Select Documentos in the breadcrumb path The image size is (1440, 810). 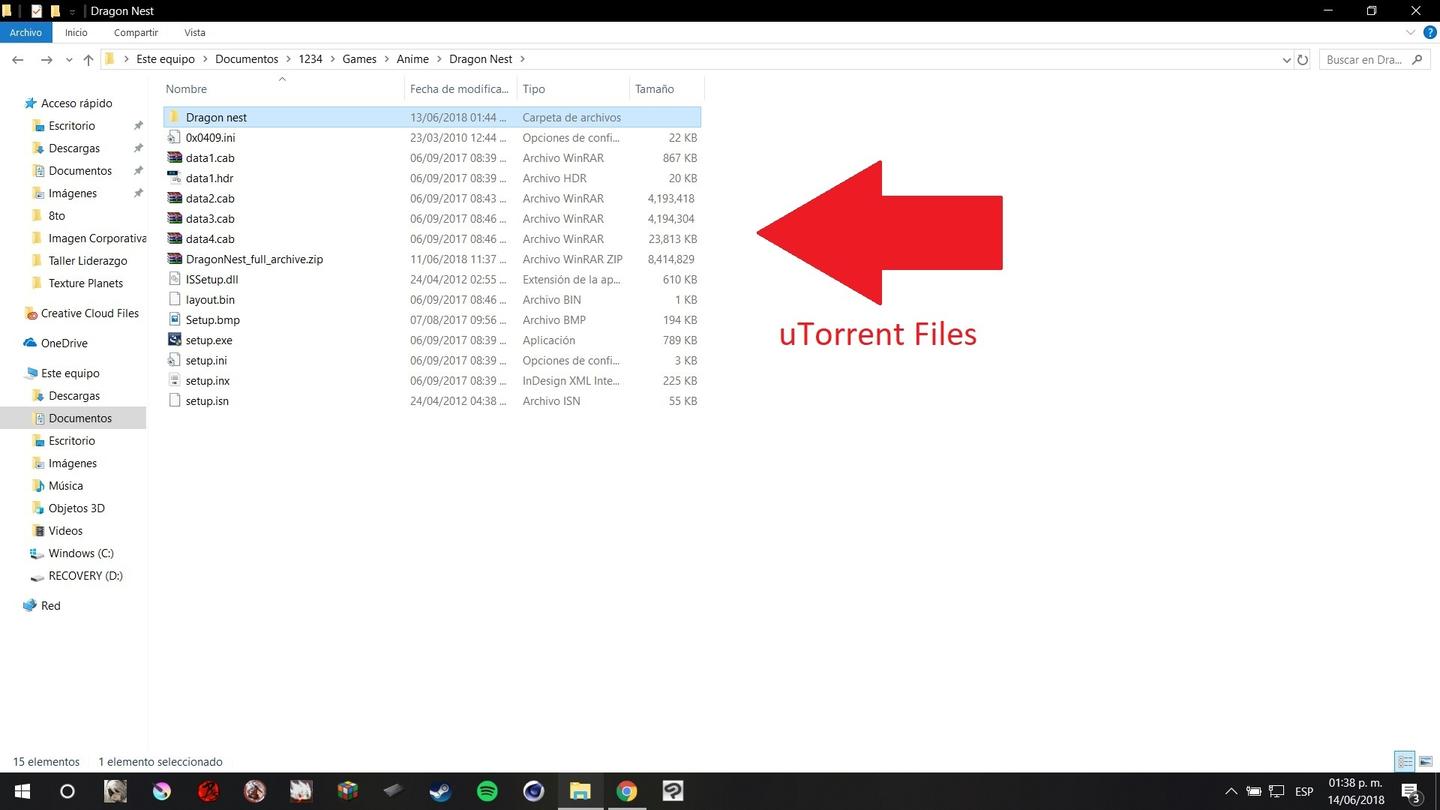[247, 59]
